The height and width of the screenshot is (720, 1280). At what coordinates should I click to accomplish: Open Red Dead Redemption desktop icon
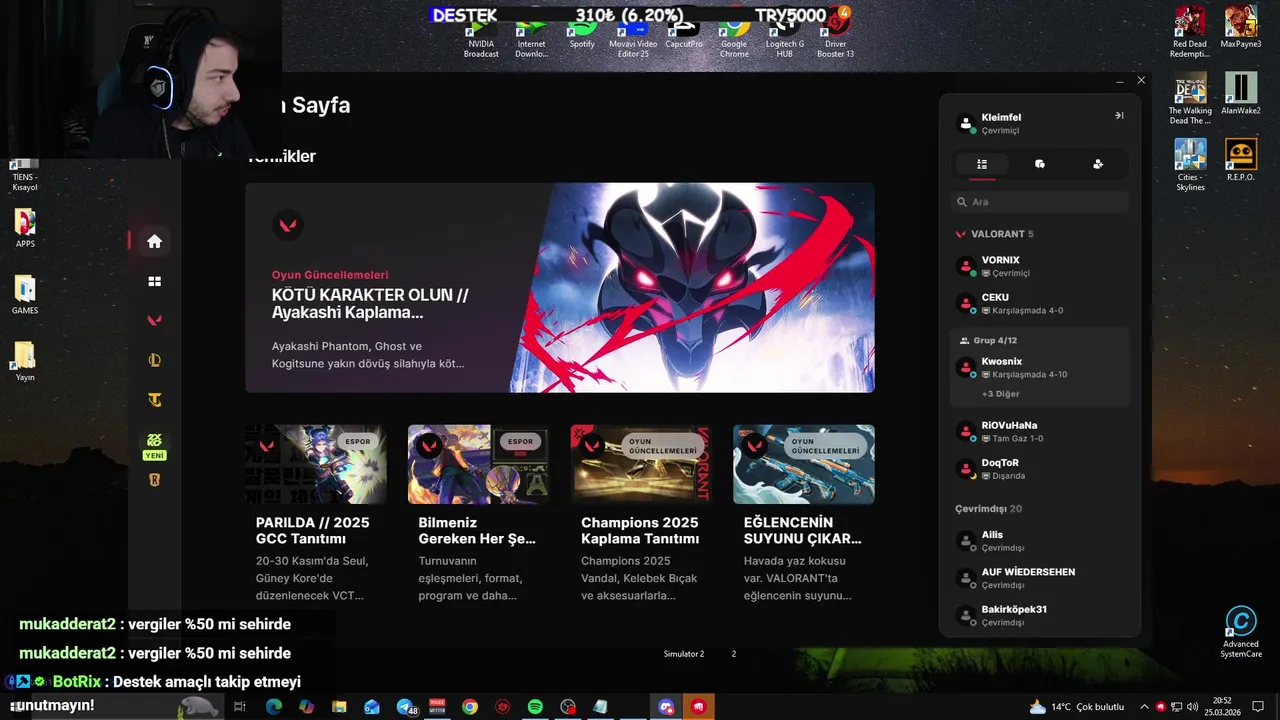(x=1190, y=33)
